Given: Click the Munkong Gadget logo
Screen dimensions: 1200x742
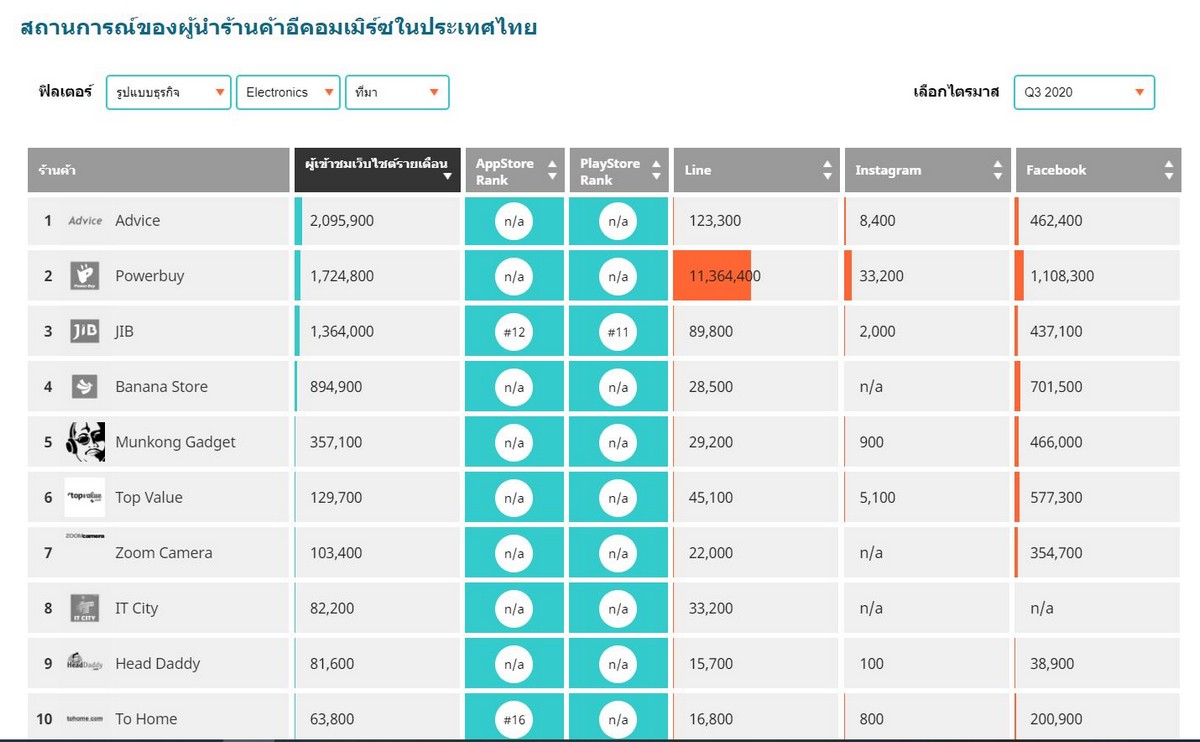Looking at the screenshot, I should coord(85,442).
